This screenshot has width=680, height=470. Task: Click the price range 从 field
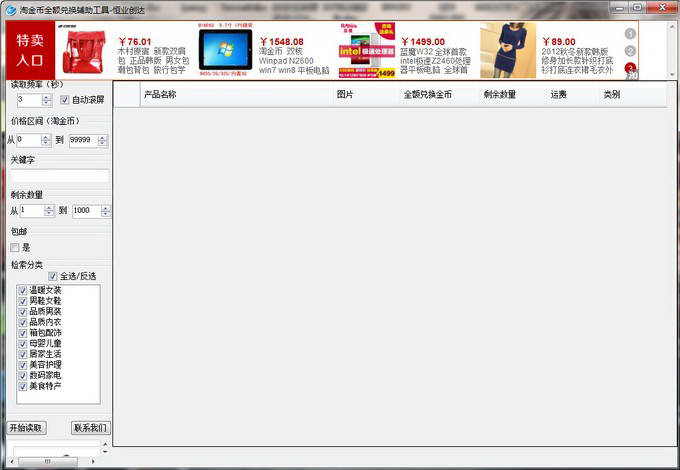(x=28, y=140)
